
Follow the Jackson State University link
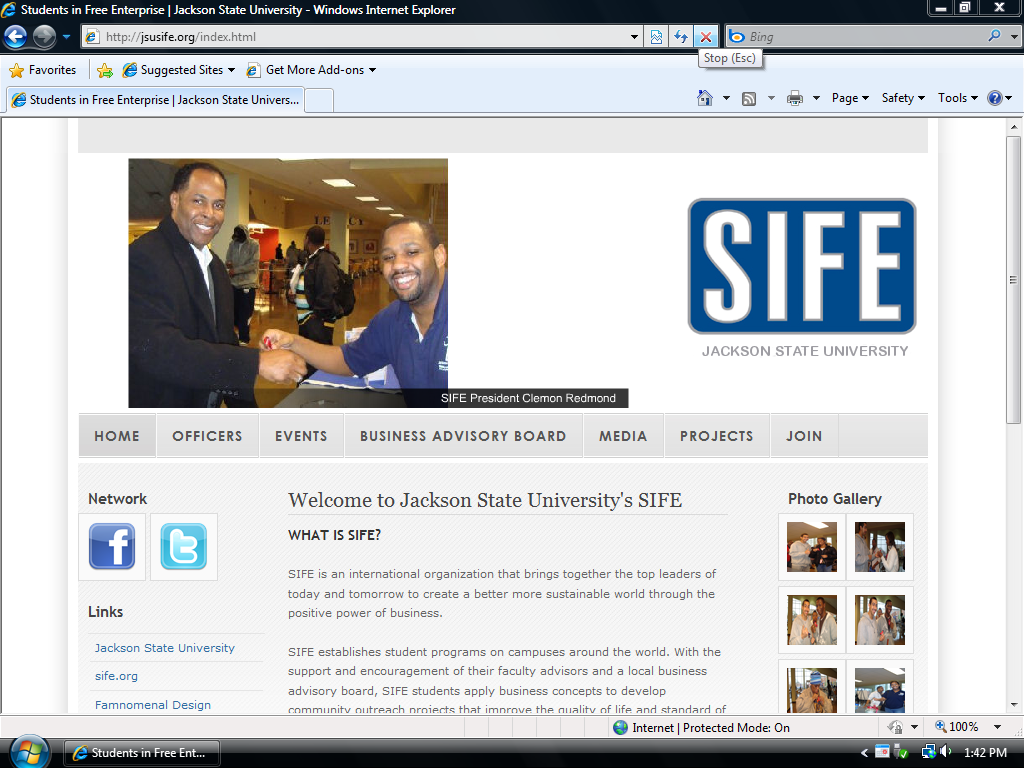[x=165, y=648]
